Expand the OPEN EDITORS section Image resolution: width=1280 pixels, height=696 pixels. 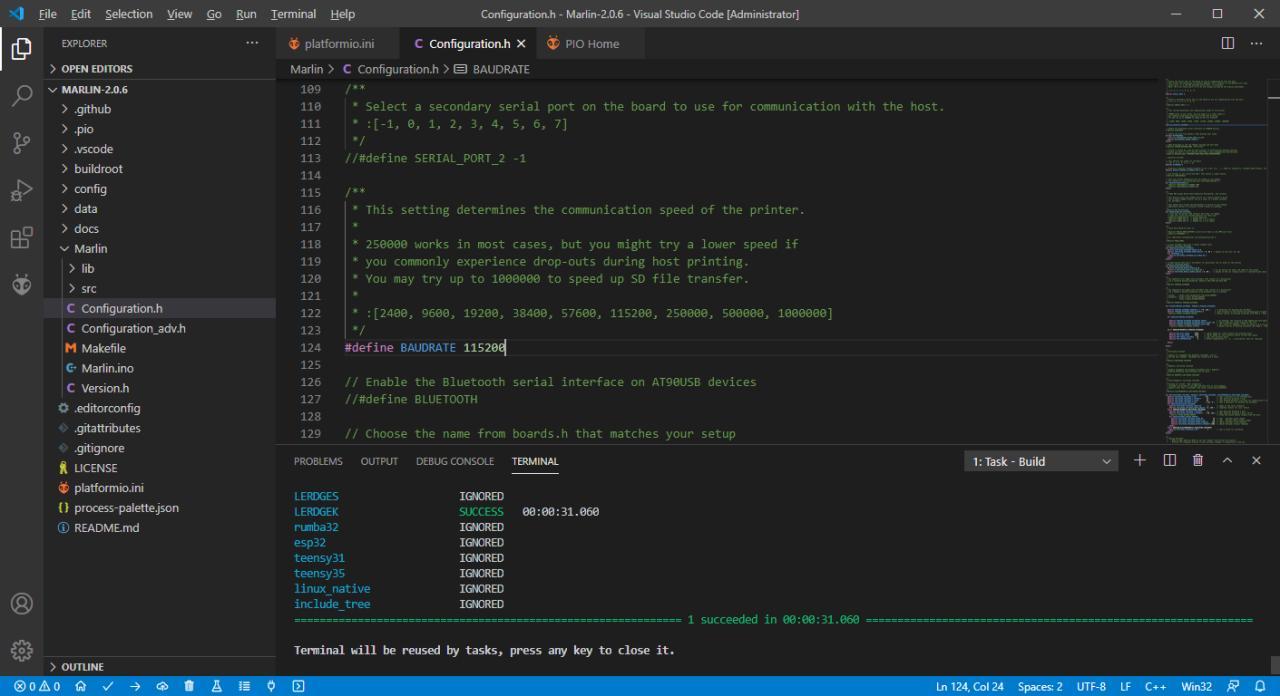tap(160, 69)
